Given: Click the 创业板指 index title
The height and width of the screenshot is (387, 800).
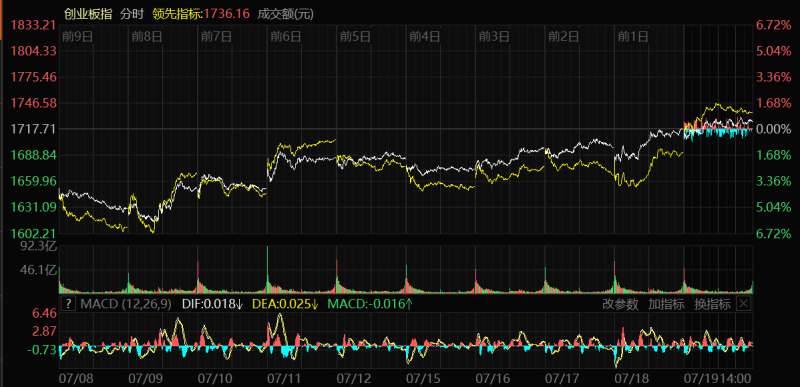Looking at the screenshot, I should (x=88, y=14).
